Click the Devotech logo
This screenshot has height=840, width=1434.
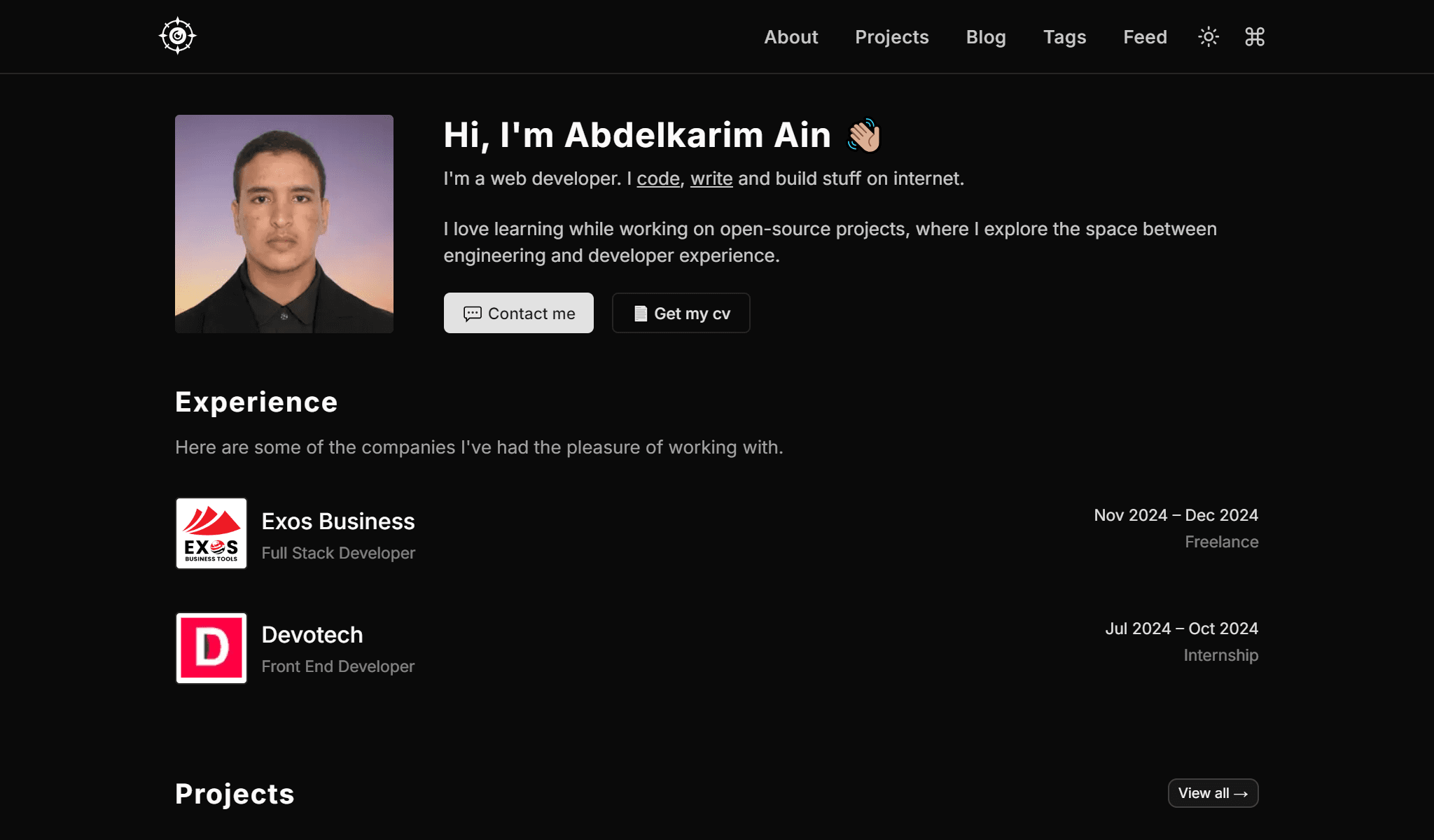tap(211, 647)
